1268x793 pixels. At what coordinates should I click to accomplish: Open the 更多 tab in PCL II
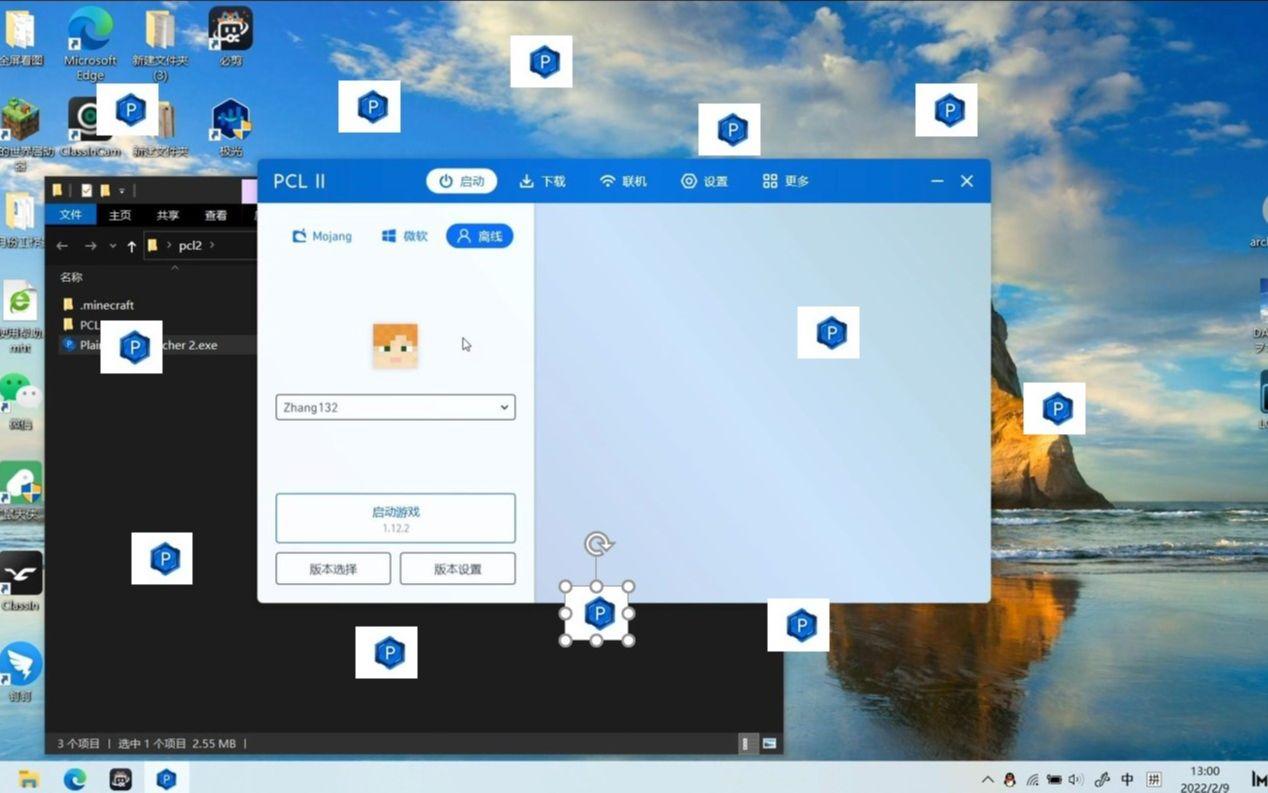[785, 181]
